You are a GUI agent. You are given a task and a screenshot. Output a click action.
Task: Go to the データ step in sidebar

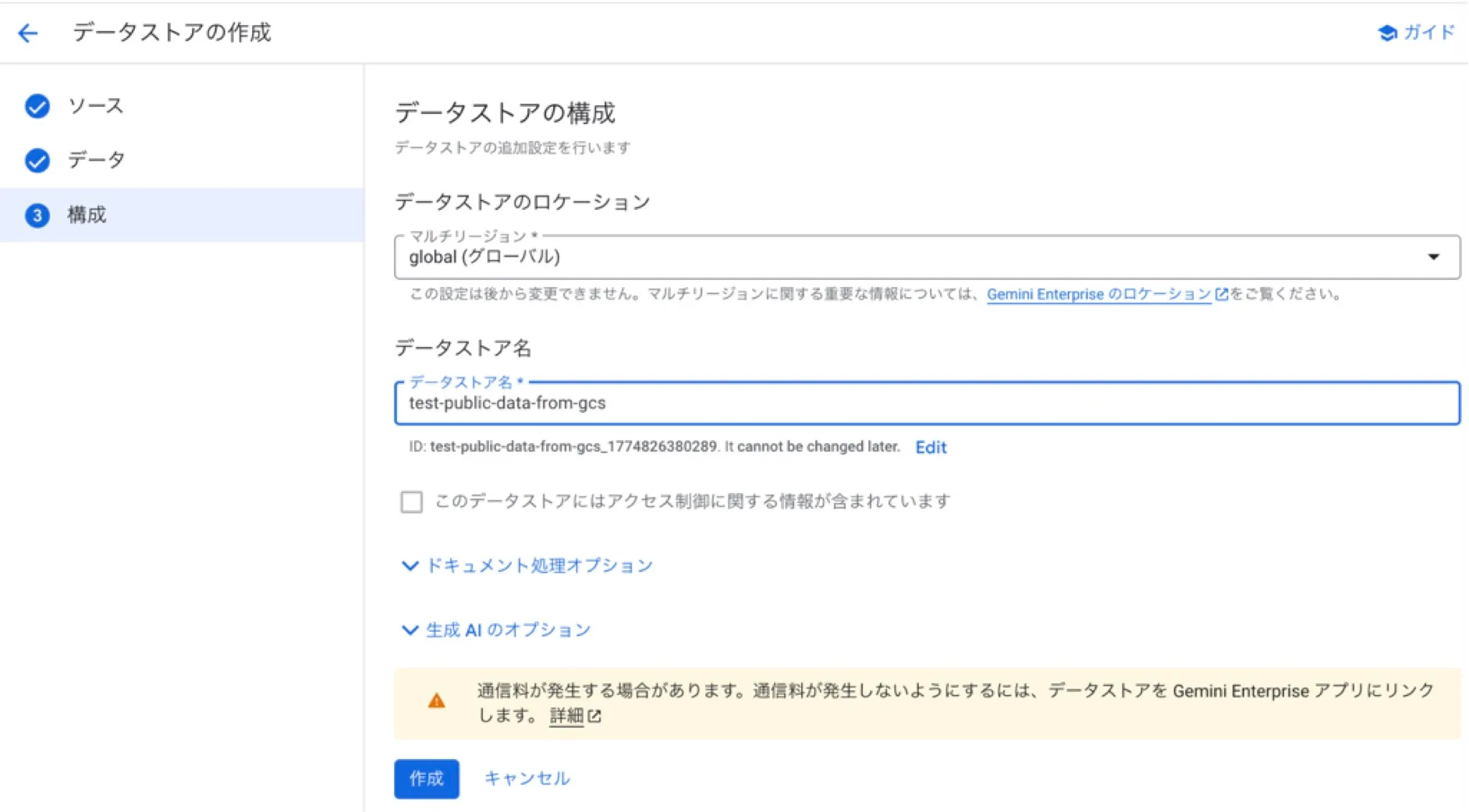[95, 161]
